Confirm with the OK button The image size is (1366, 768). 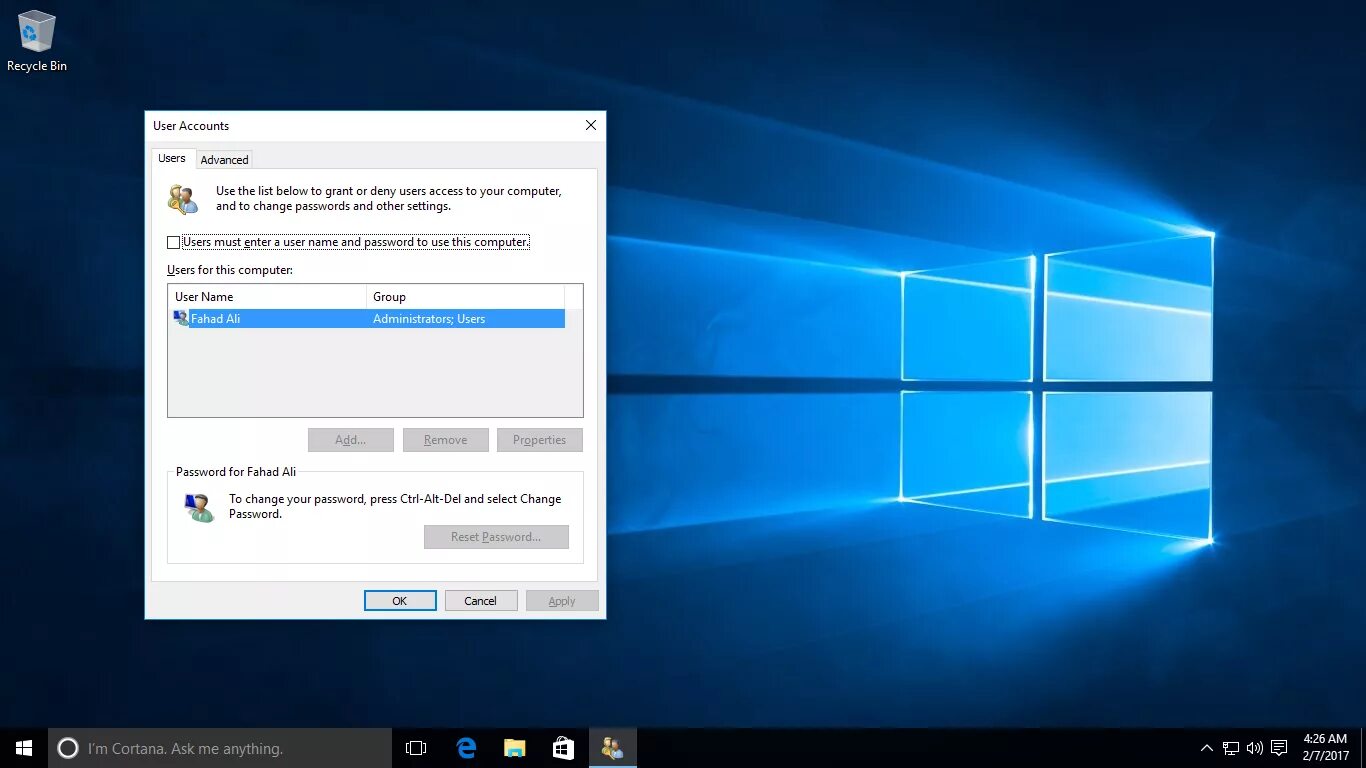coord(400,601)
